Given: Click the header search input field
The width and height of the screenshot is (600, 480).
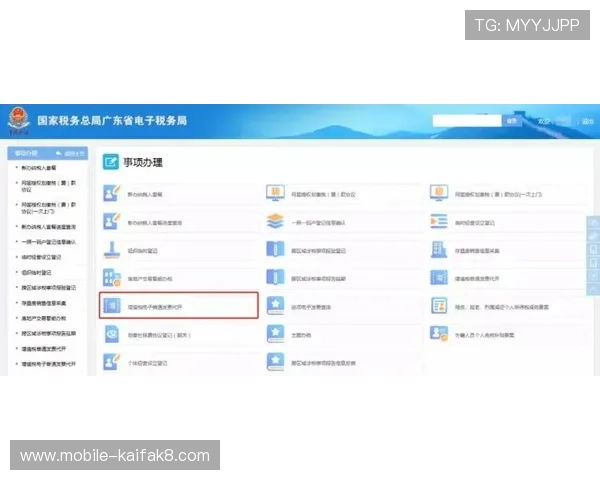Looking at the screenshot, I should coord(467,121).
